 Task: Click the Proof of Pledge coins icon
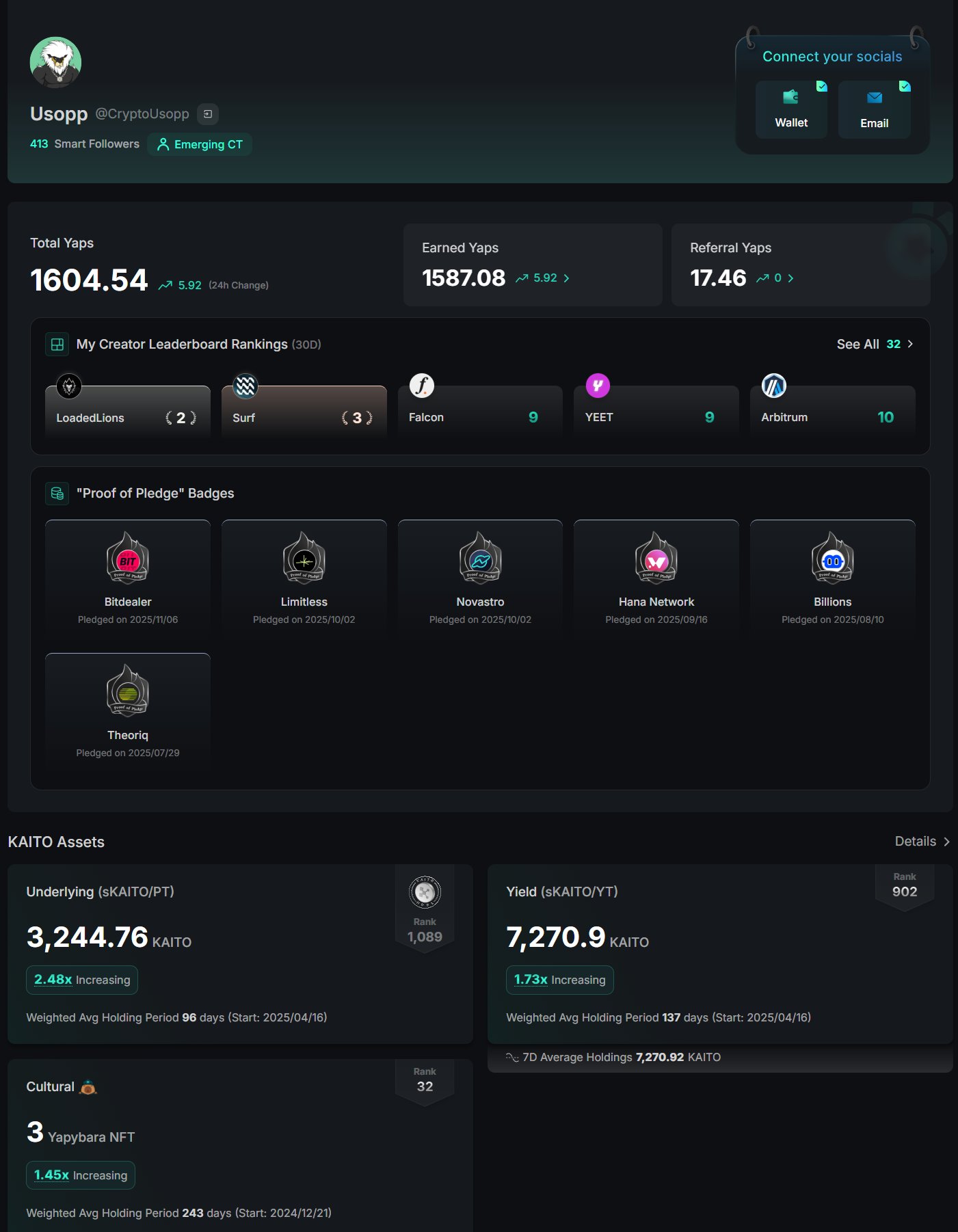57,493
